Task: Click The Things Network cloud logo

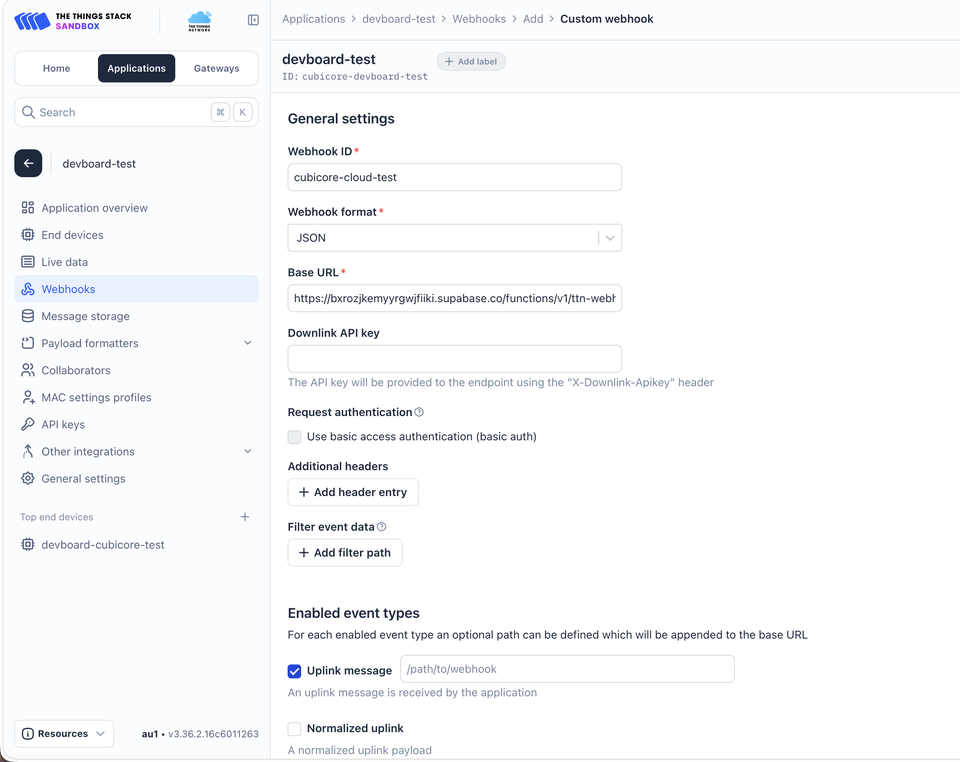Action: pos(200,21)
